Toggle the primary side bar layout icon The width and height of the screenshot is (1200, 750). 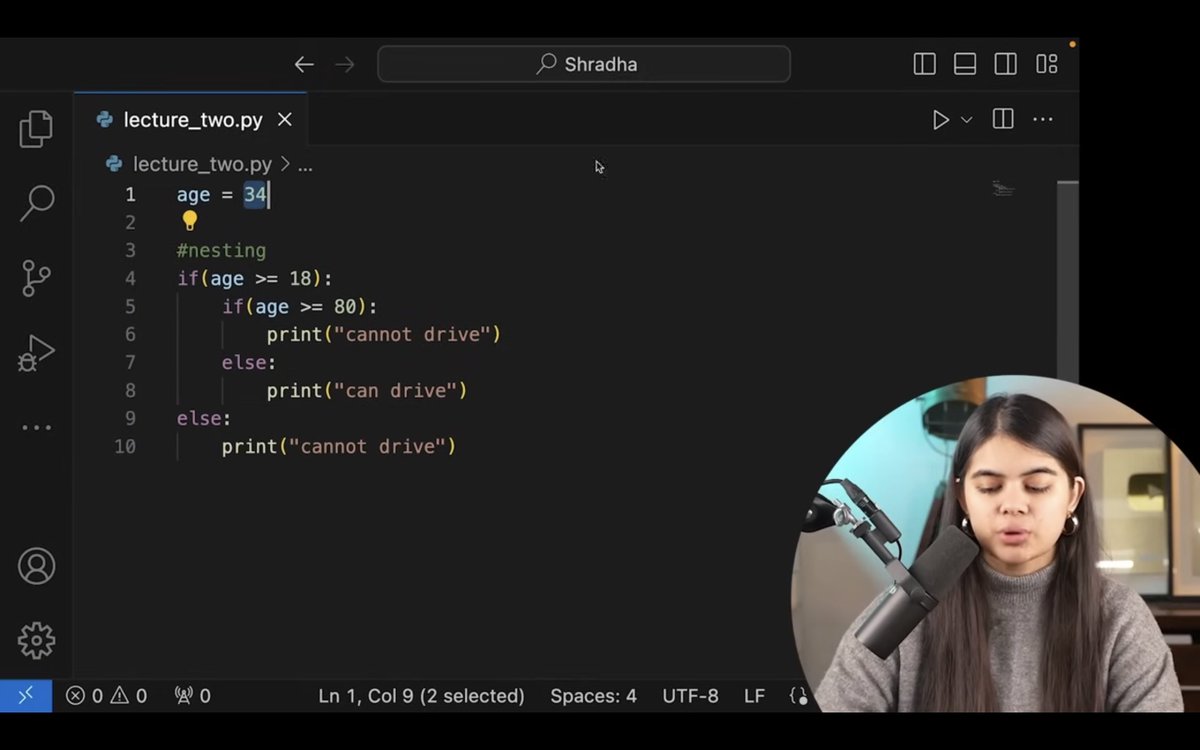click(925, 64)
